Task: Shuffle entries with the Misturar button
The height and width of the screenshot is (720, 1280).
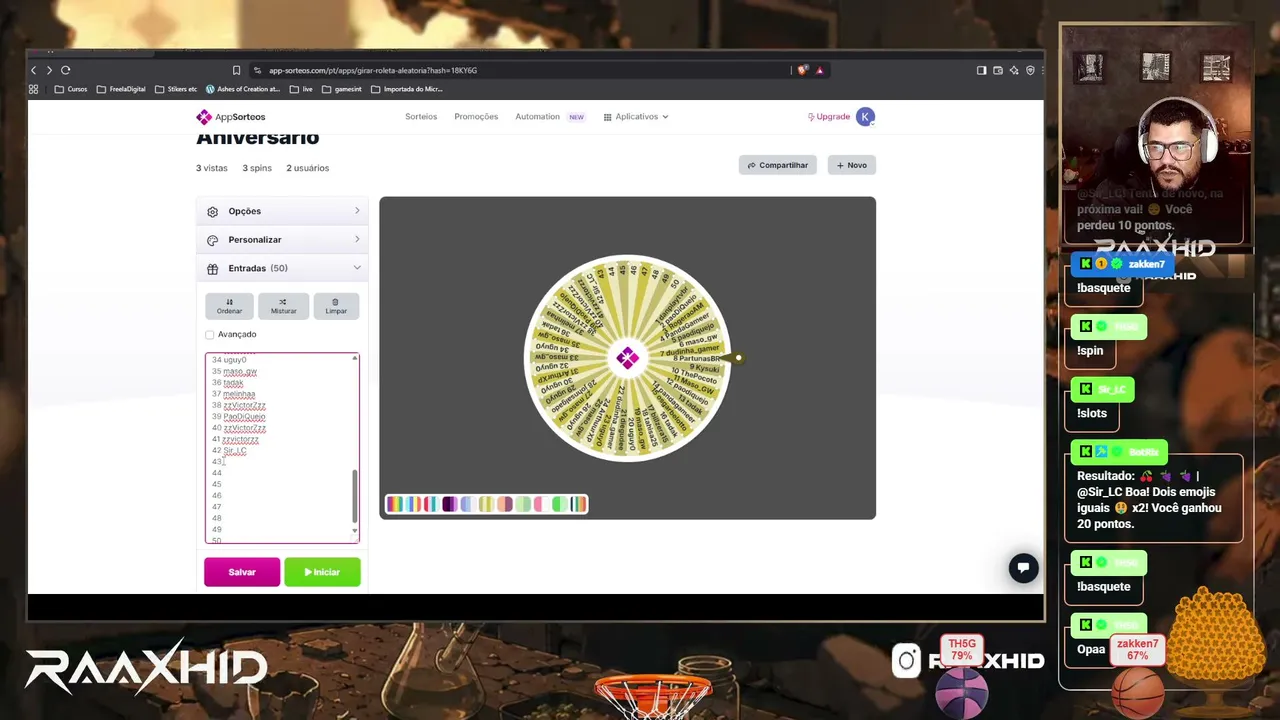Action: click(x=283, y=306)
